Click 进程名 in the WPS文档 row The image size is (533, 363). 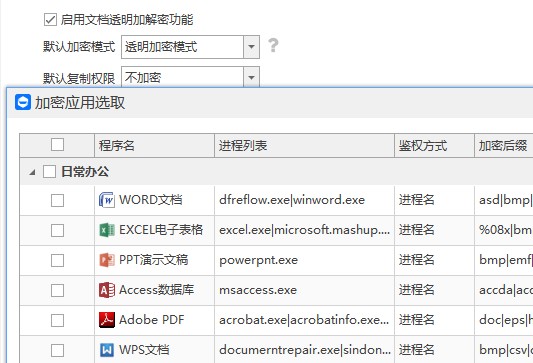pyautogui.click(x=417, y=350)
